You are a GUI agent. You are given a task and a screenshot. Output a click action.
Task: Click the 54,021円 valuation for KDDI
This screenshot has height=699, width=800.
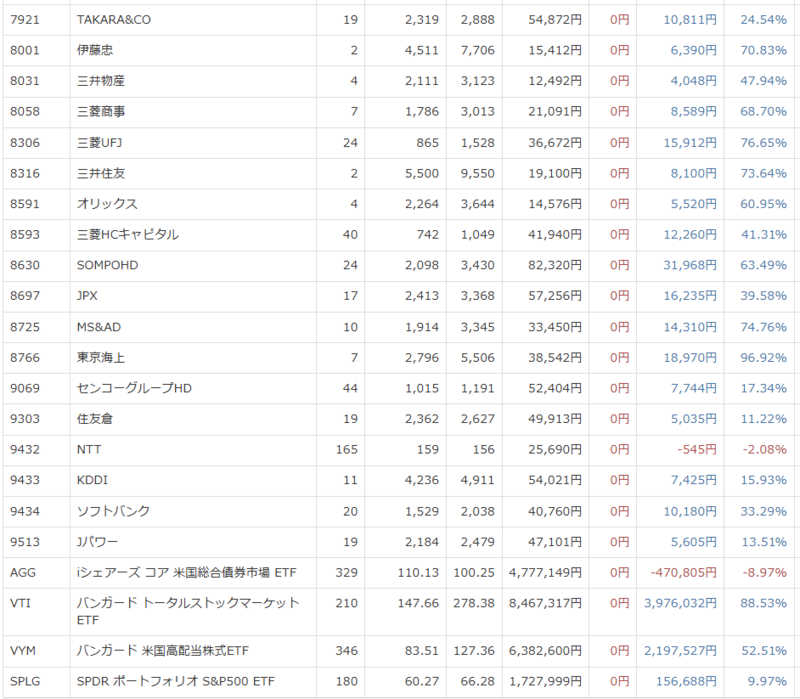(x=555, y=480)
